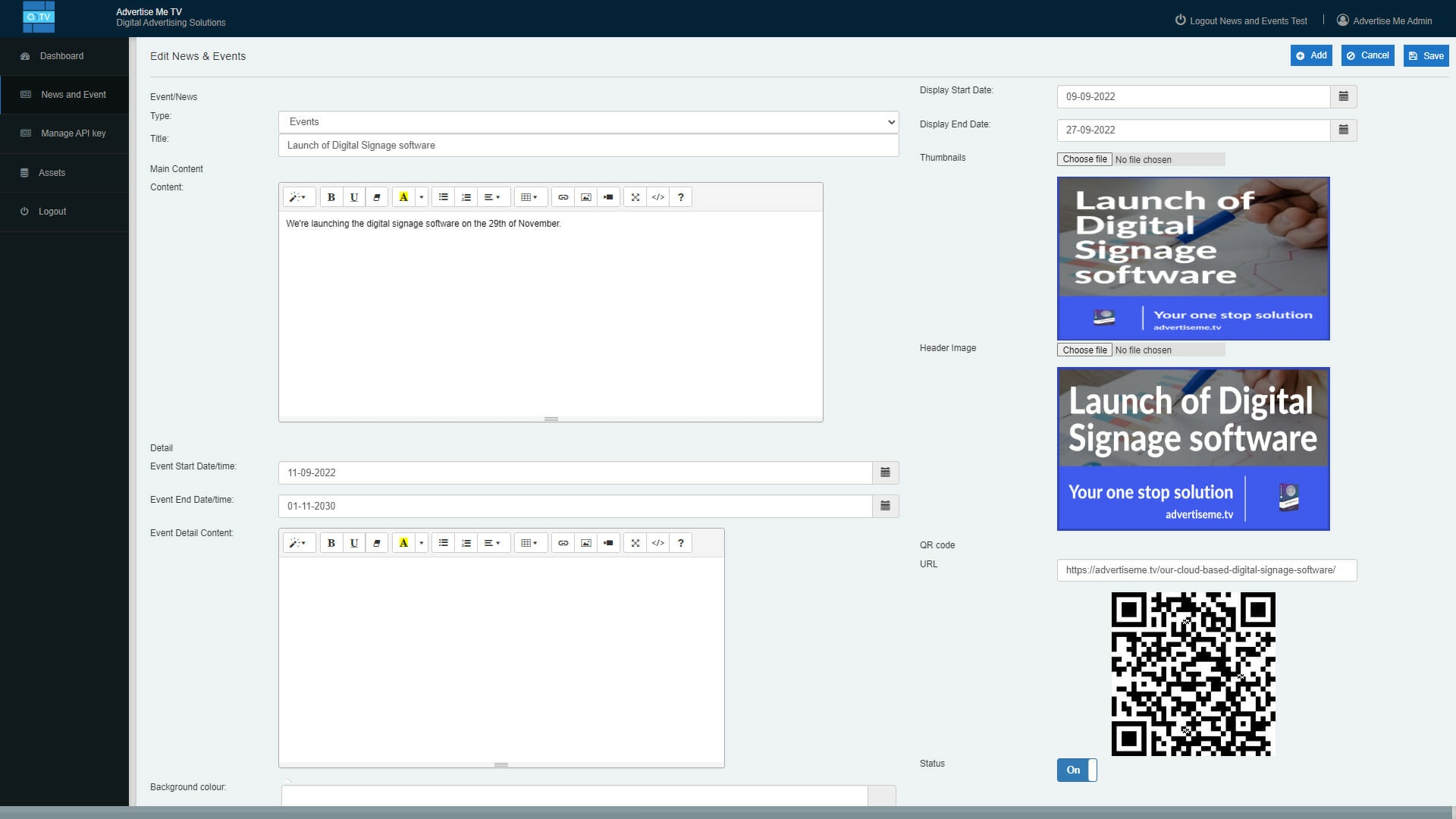Go to the Manage API key menu item
The image size is (1456, 819).
pyautogui.click(x=73, y=133)
